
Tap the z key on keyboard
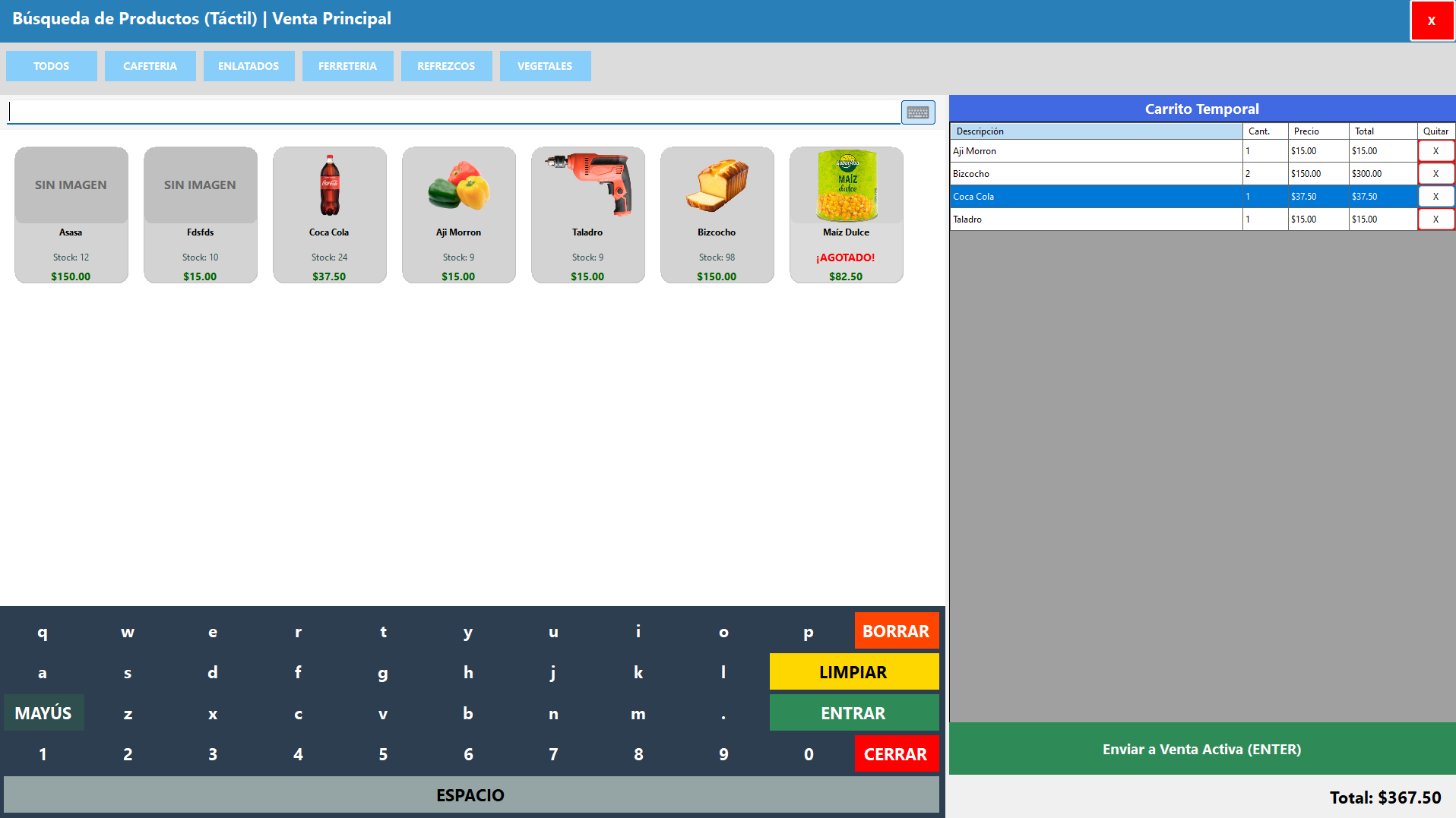128,713
